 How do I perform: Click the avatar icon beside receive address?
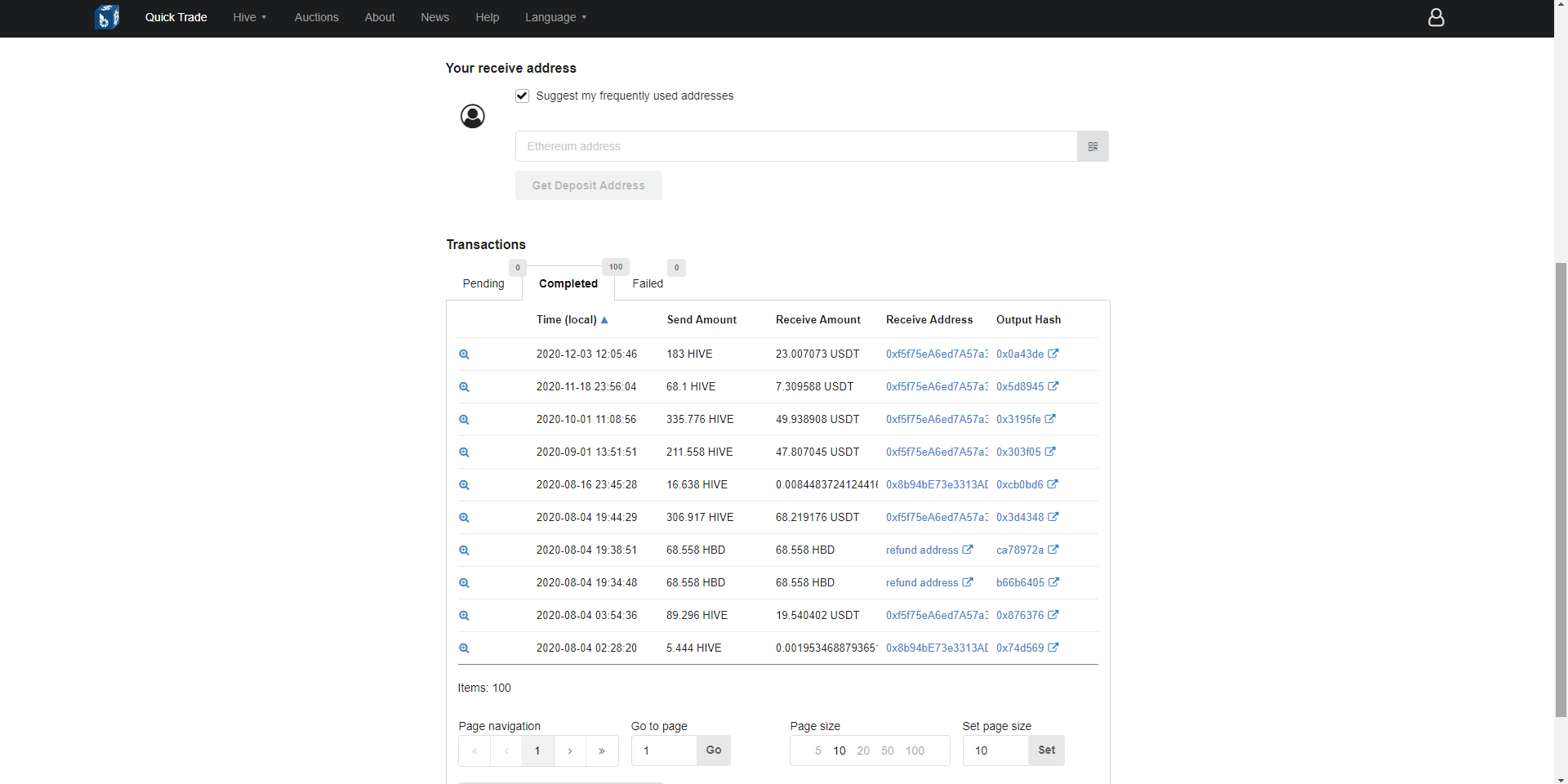(473, 116)
